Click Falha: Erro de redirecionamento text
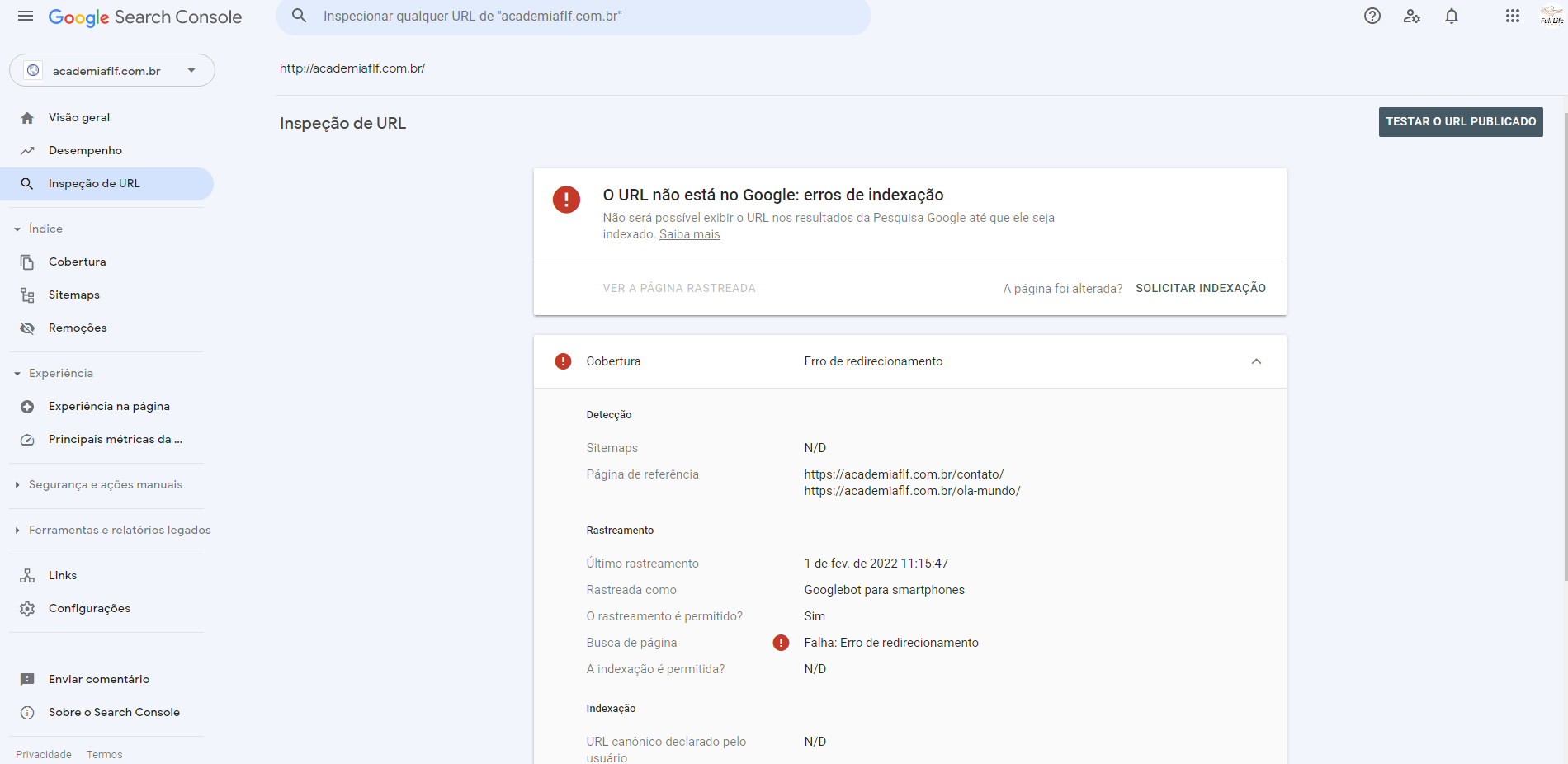The width and height of the screenshot is (1568, 764). point(891,643)
